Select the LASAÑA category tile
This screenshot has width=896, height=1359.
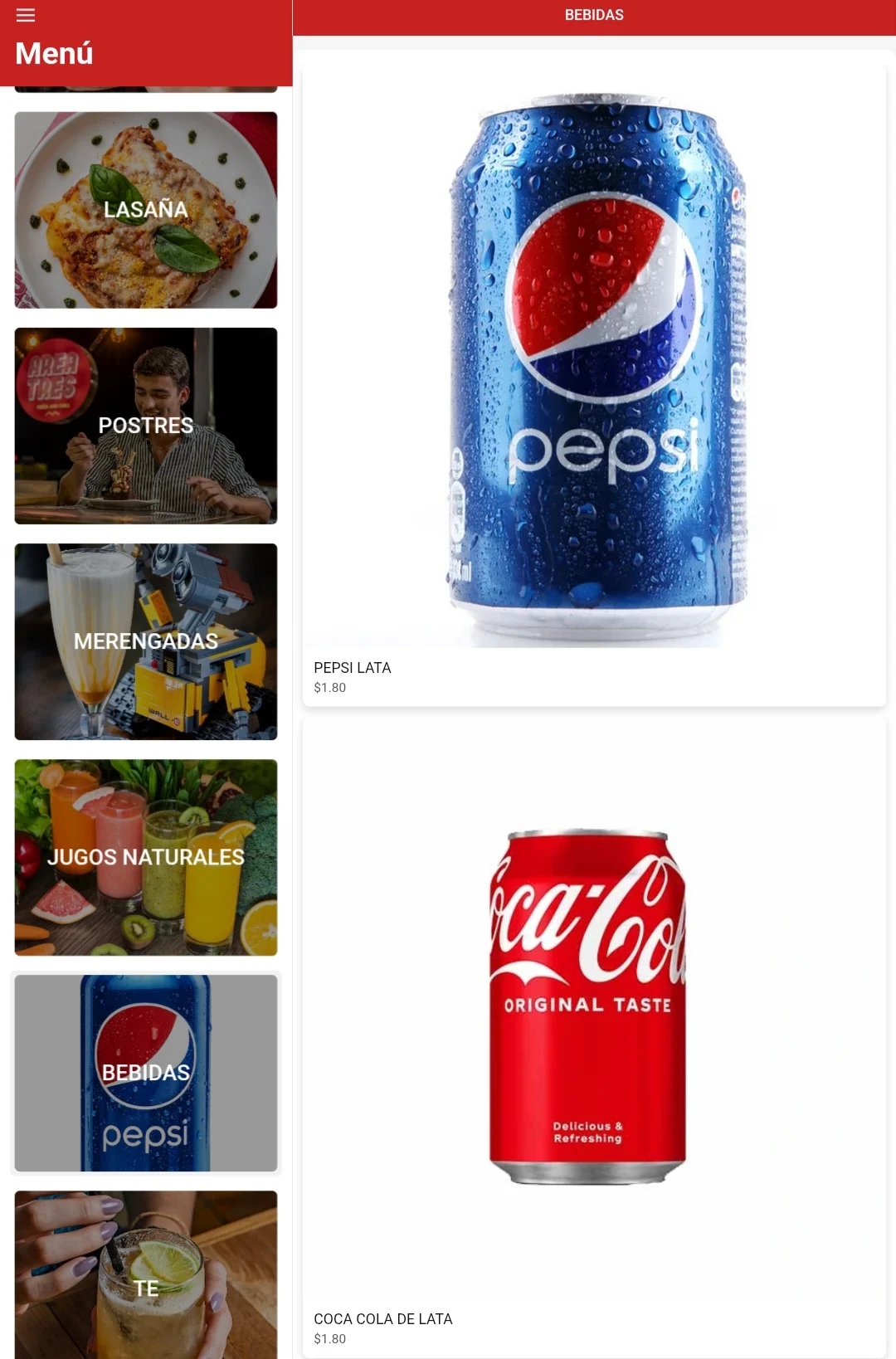point(146,210)
